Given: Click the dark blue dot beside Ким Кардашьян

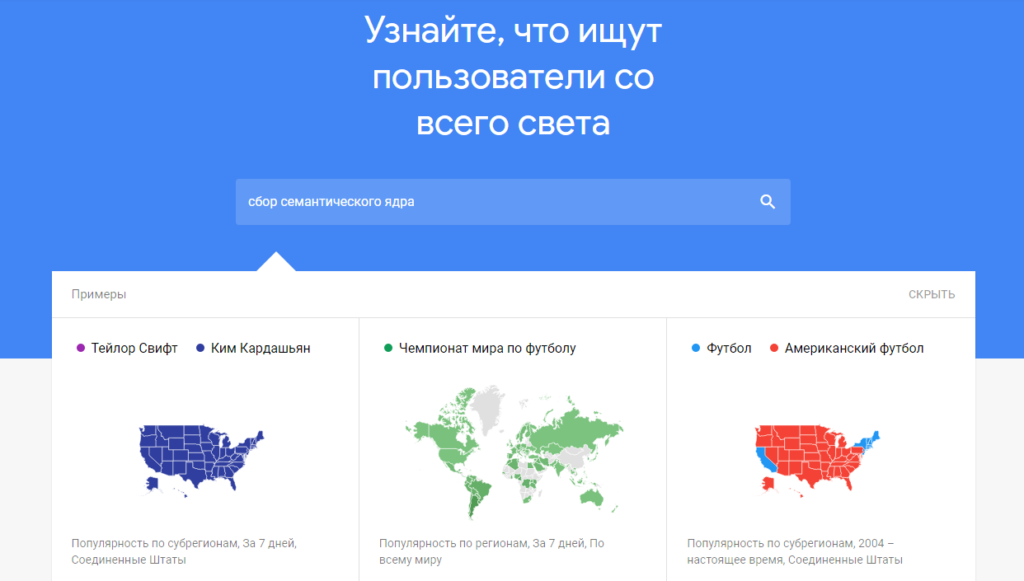Looking at the screenshot, I should click(x=200, y=348).
